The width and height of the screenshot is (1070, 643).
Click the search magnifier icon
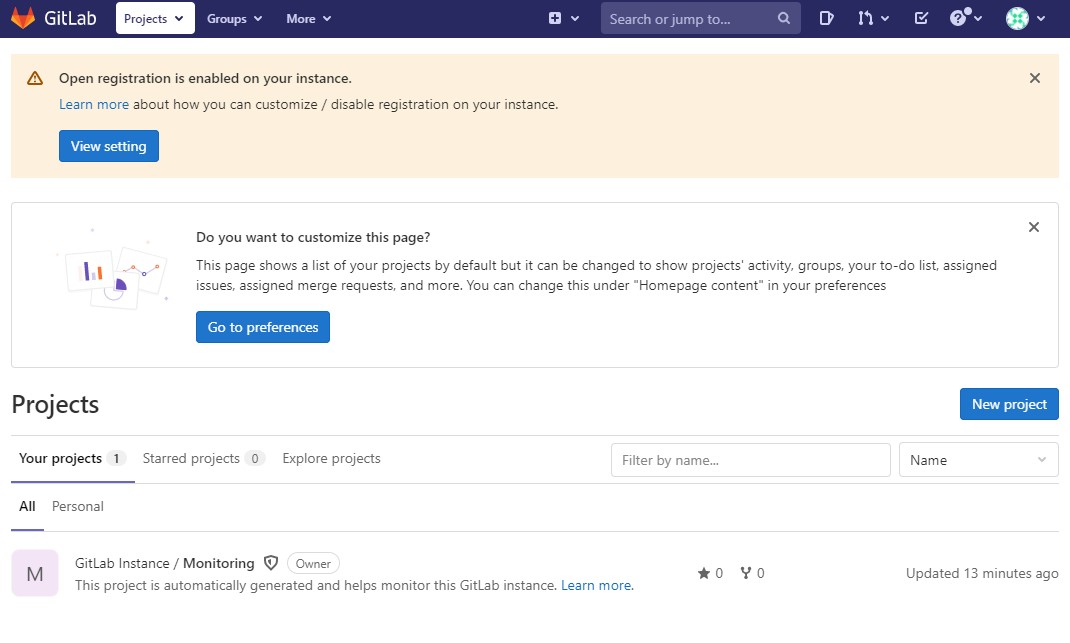783,18
